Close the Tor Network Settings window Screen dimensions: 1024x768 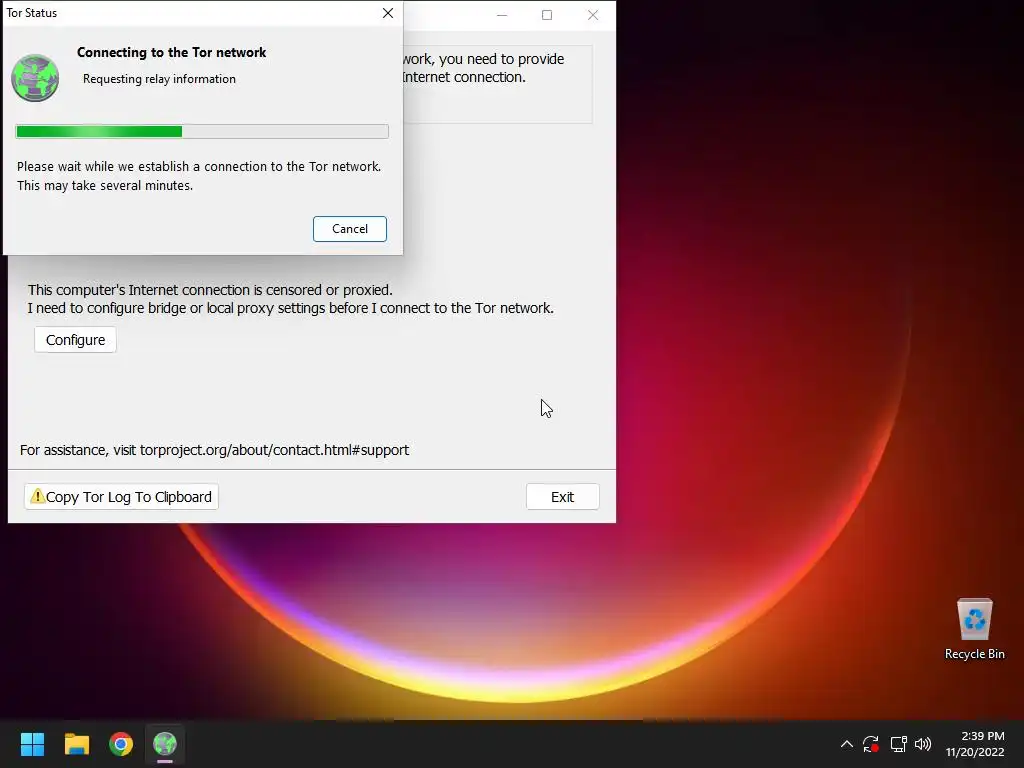click(593, 15)
